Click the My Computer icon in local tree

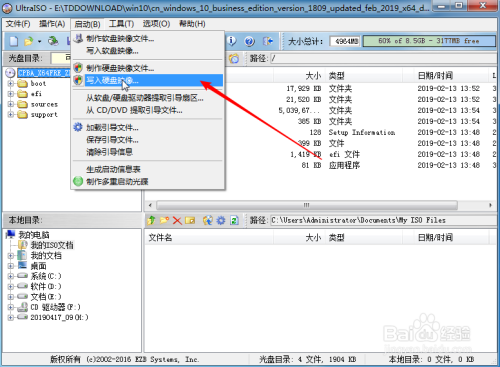(x=11, y=235)
